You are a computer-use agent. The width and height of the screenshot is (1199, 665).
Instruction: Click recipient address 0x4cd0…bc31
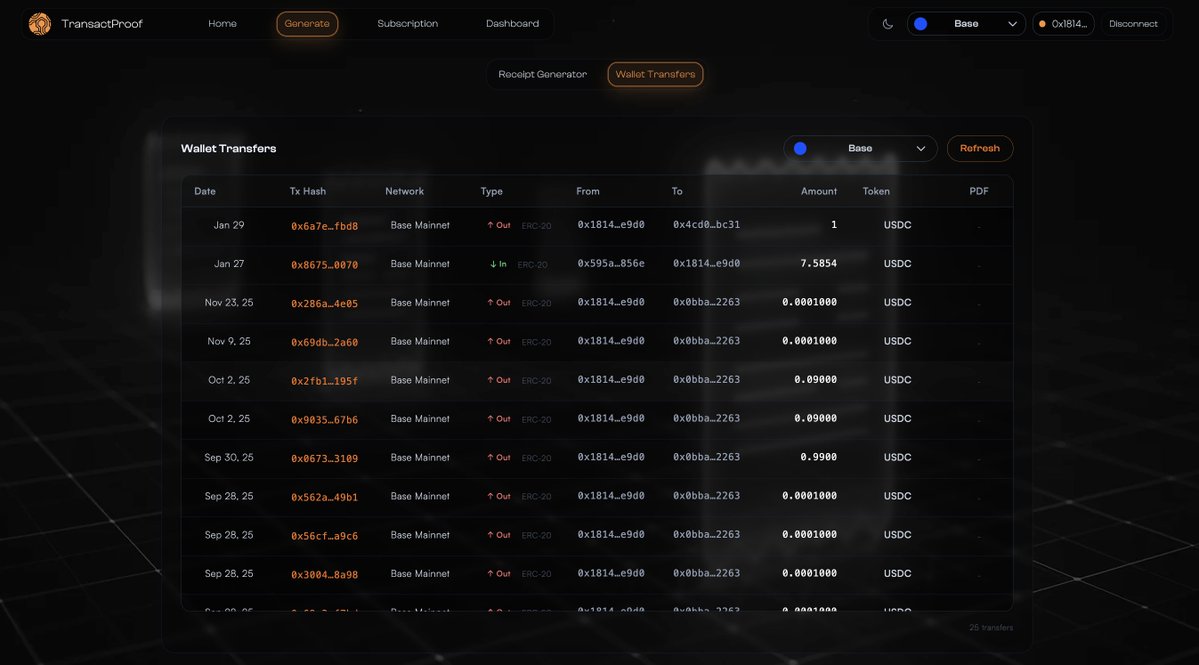point(707,225)
